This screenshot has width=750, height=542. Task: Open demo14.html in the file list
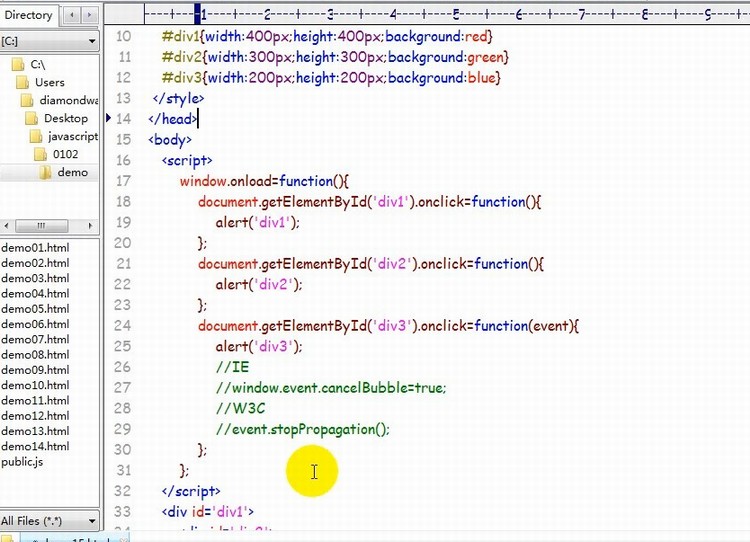(x=35, y=447)
